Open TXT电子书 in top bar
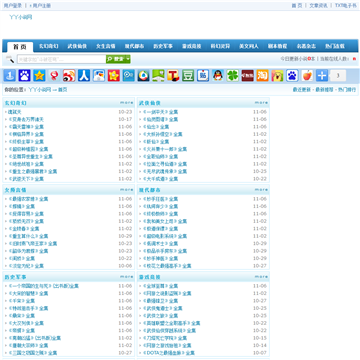The width and height of the screenshot is (360, 360). tap(346, 6)
